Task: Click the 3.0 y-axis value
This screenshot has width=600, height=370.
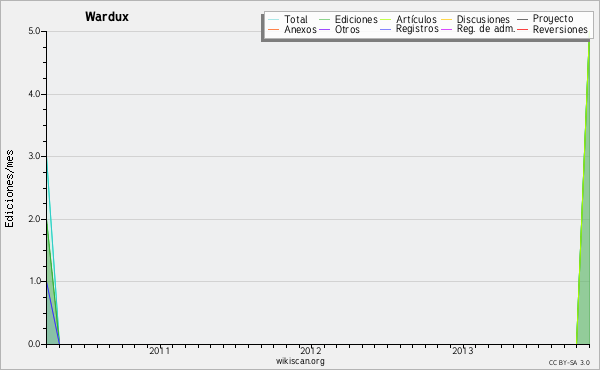Action: point(34,156)
